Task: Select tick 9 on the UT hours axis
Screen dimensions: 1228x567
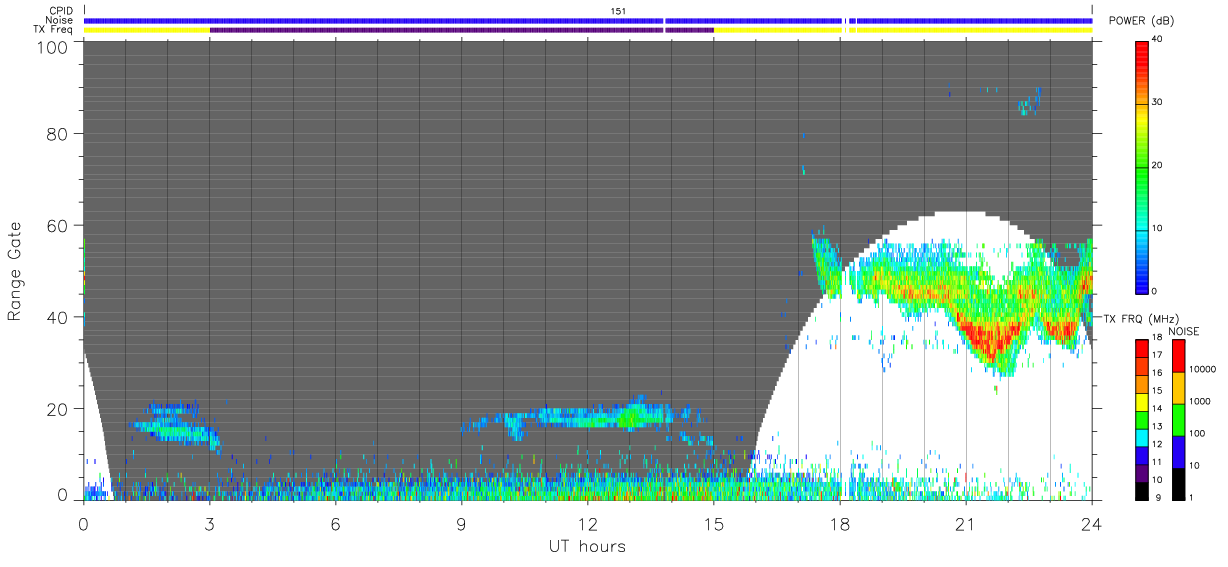Action: [461, 523]
